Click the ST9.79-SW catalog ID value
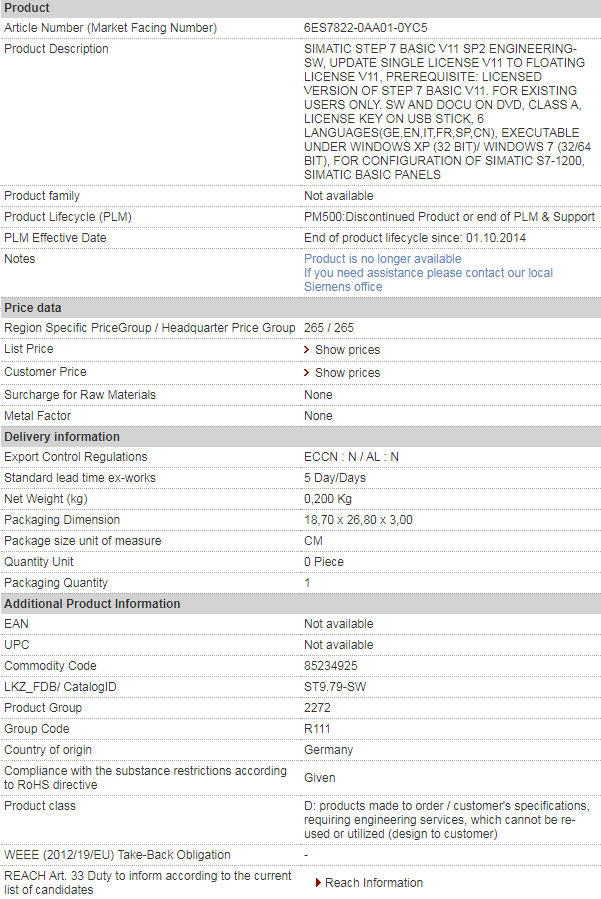Image resolution: width=601 pixels, height=899 pixels. click(335, 686)
